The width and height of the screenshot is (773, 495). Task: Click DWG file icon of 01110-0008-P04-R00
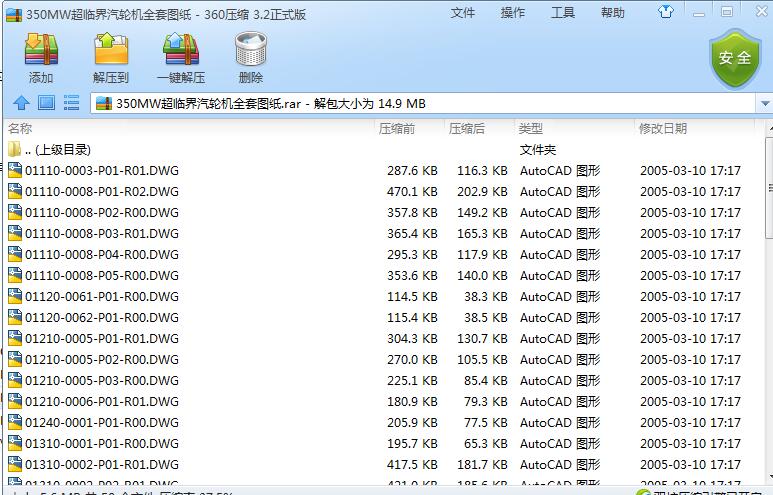point(15,254)
